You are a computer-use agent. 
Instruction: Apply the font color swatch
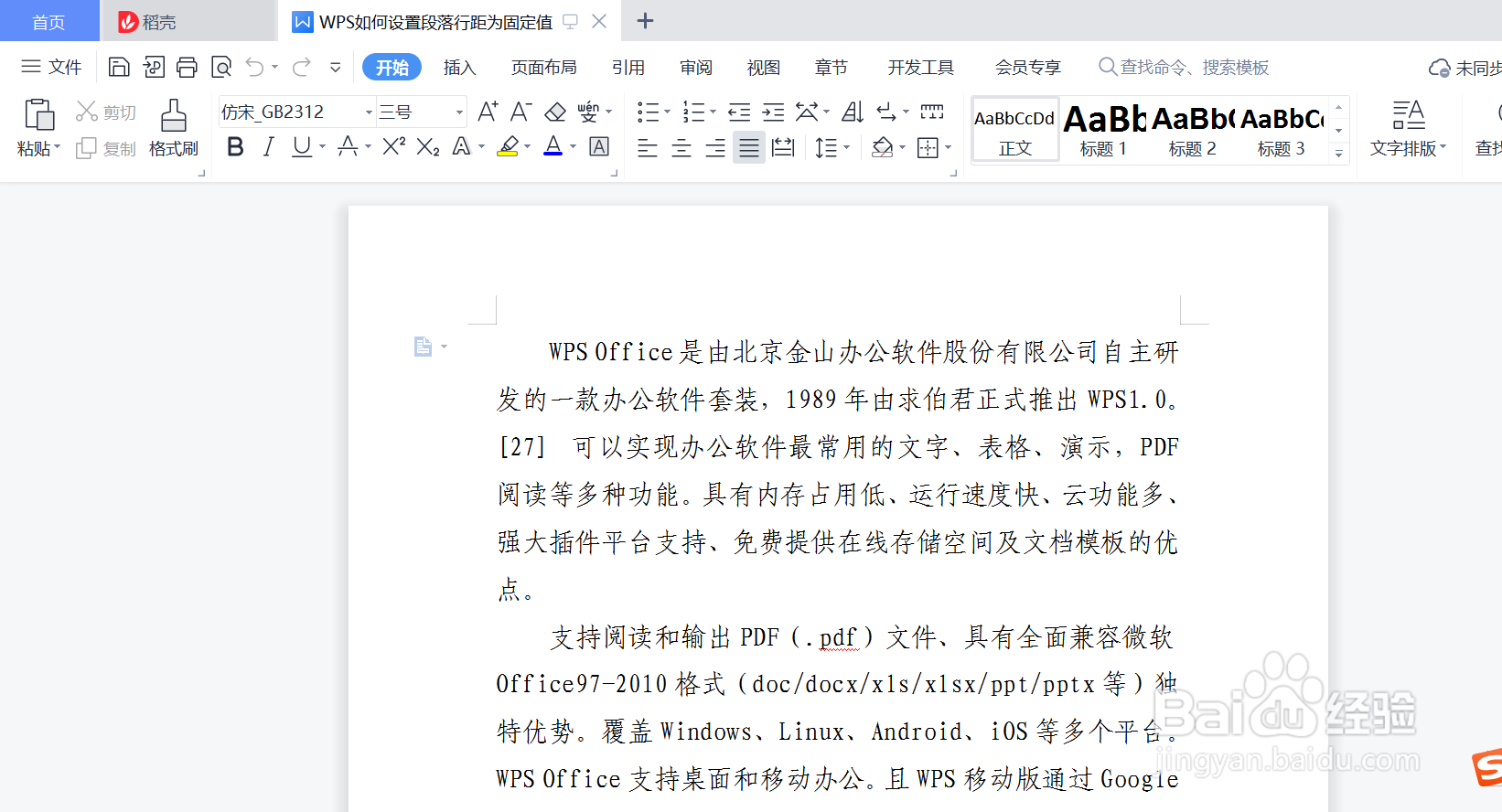tap(553, 146)
